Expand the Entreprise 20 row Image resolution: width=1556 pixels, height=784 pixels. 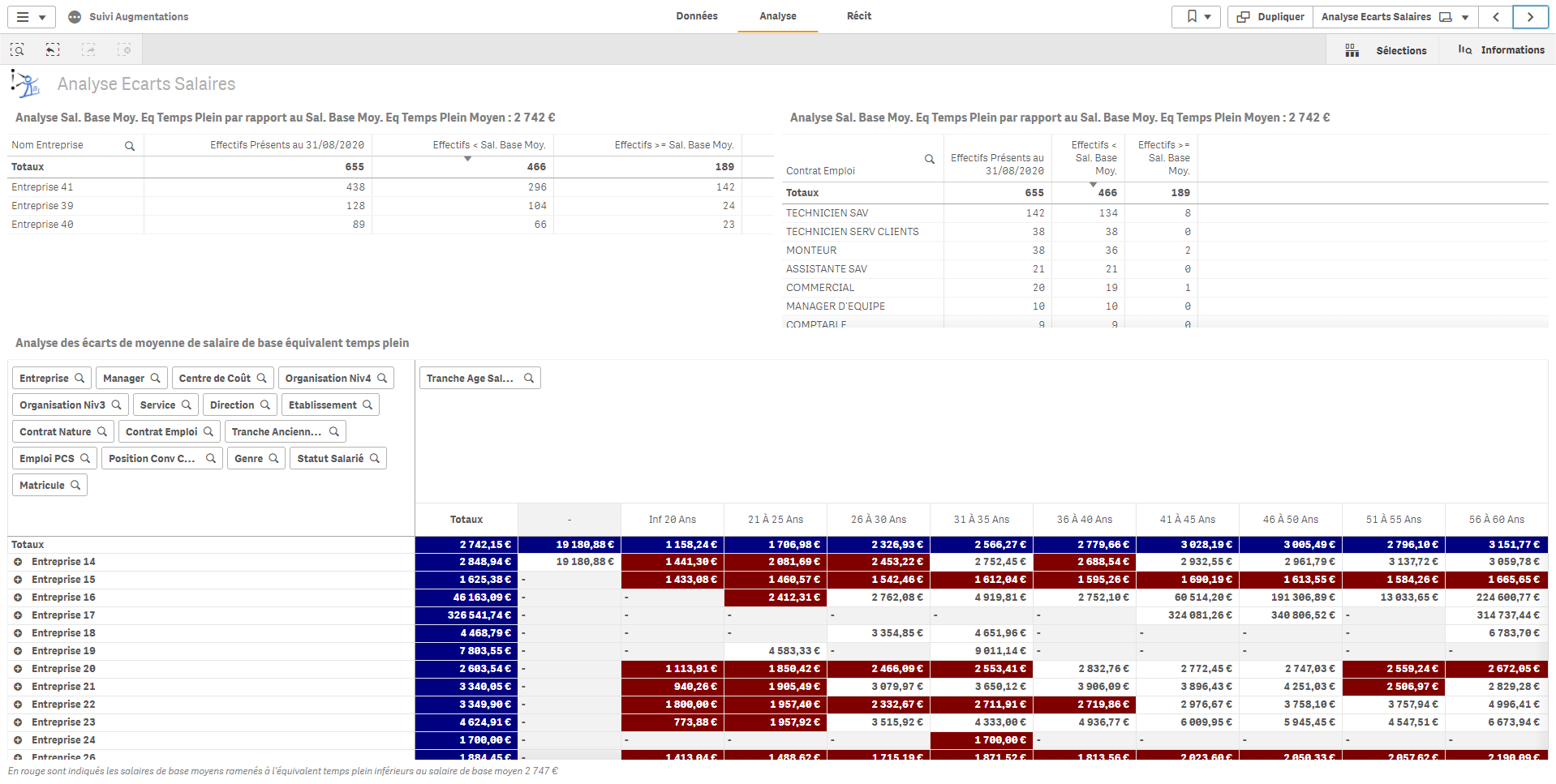18,669
